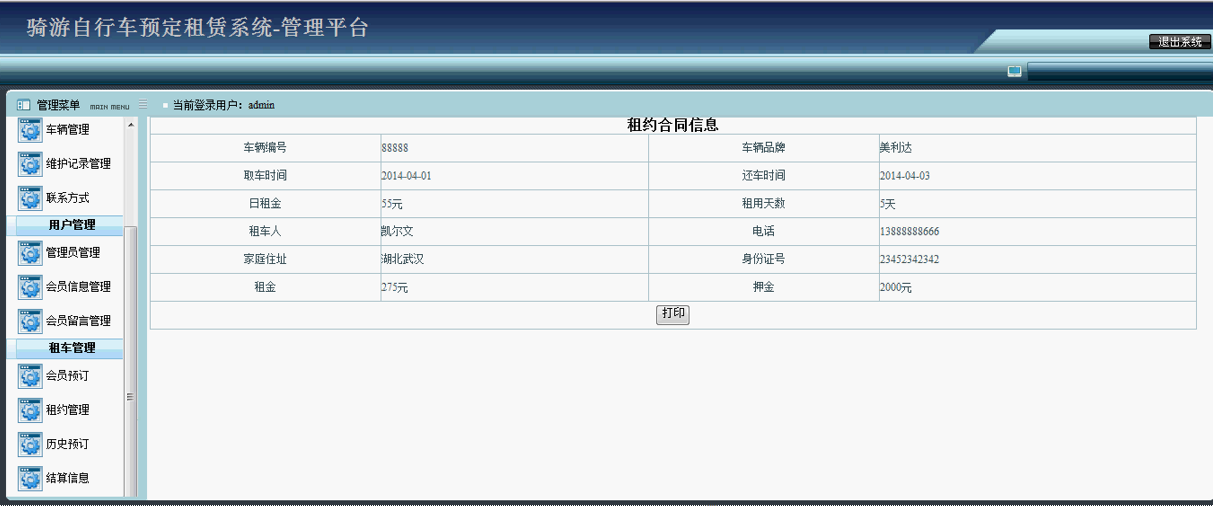Open 会员留言管理 menu item
This screenshot has height=506, width=1213.
tap(78, 321)
